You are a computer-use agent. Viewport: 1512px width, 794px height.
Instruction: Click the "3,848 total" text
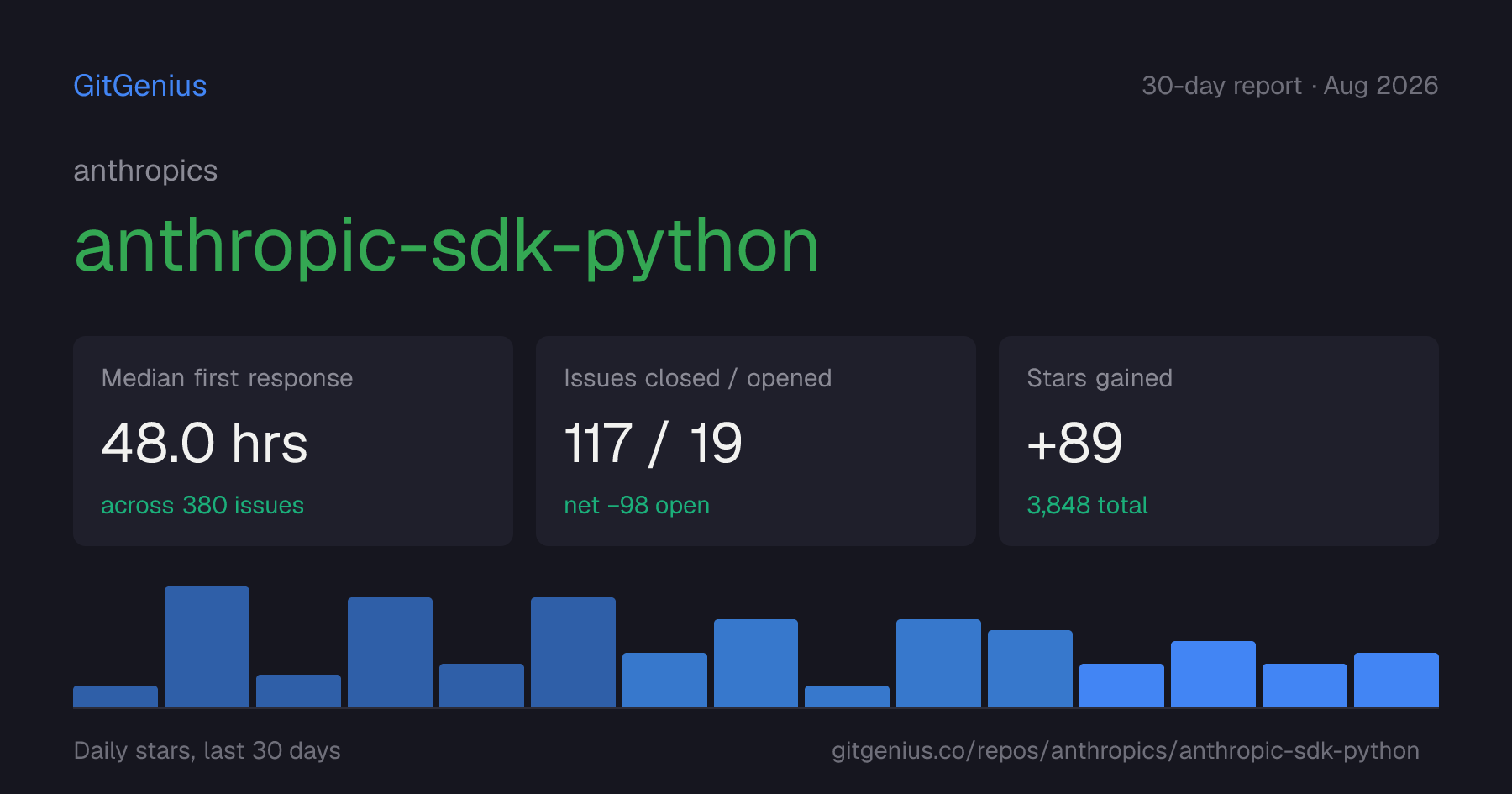(x=1087, y=505)
